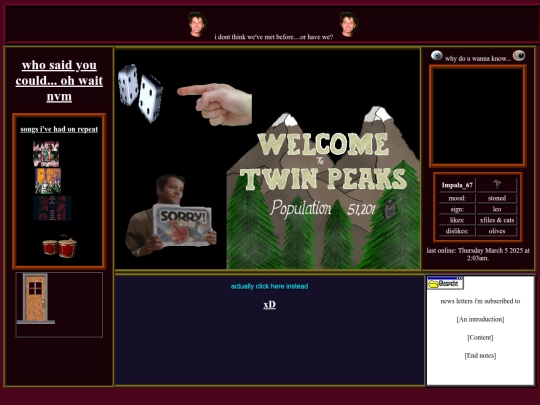540x405 pixels.
Task: Click the 'actually click here instead' link
Action: (269, 286)
